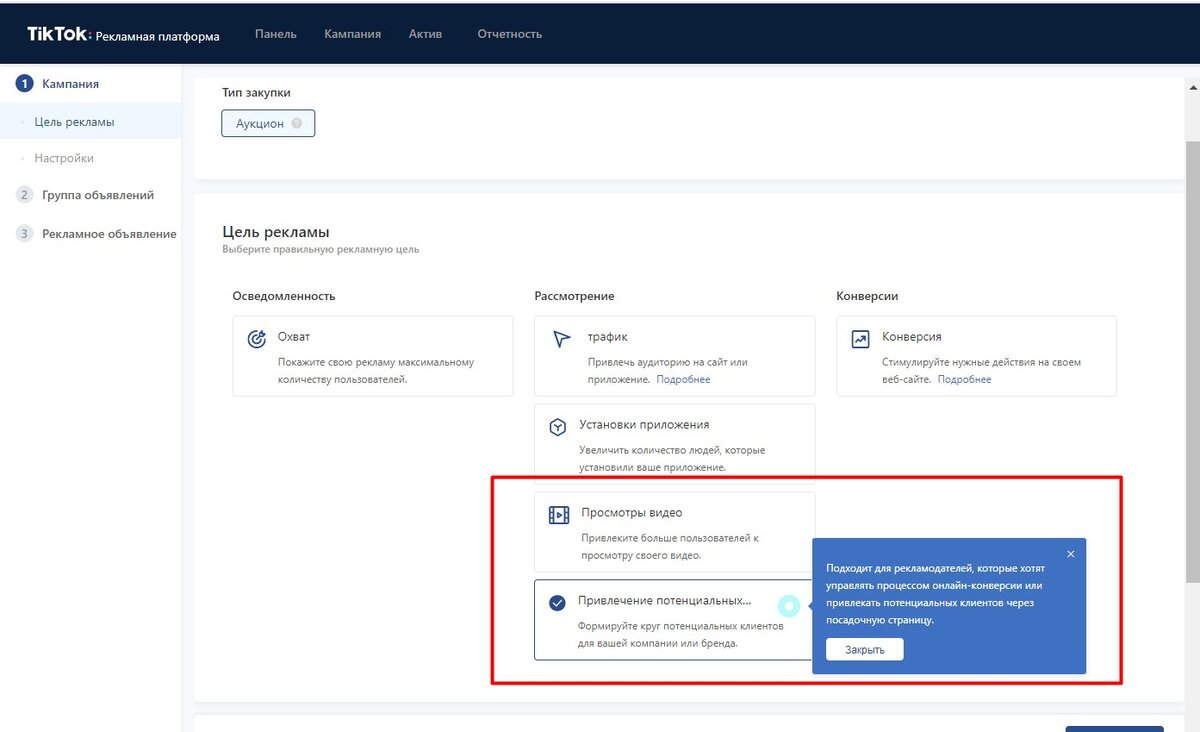Click Рекламная платформа header text
The height and width of the screenshot is (732, 1200).
tap(158, 37)
